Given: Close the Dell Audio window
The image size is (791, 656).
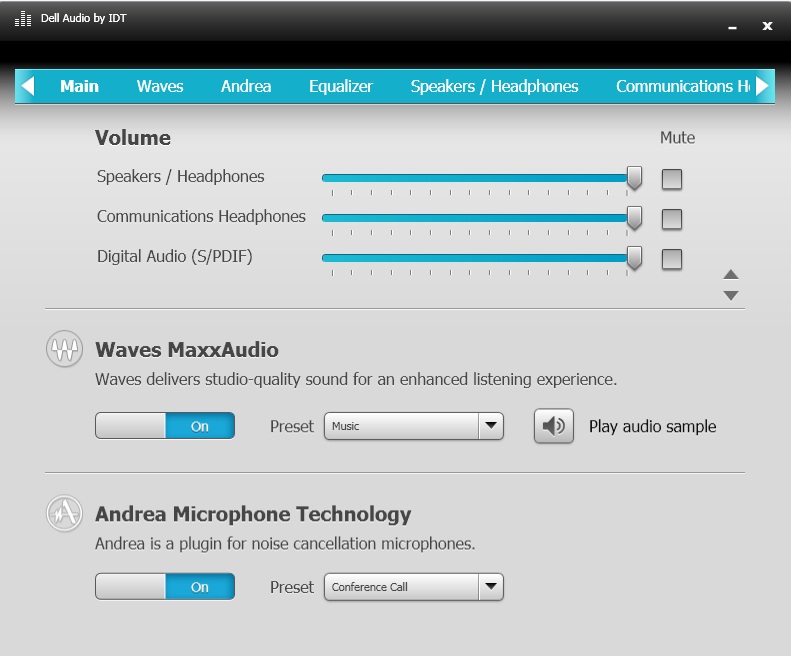Looking at the screenshot, I should 767,26.
